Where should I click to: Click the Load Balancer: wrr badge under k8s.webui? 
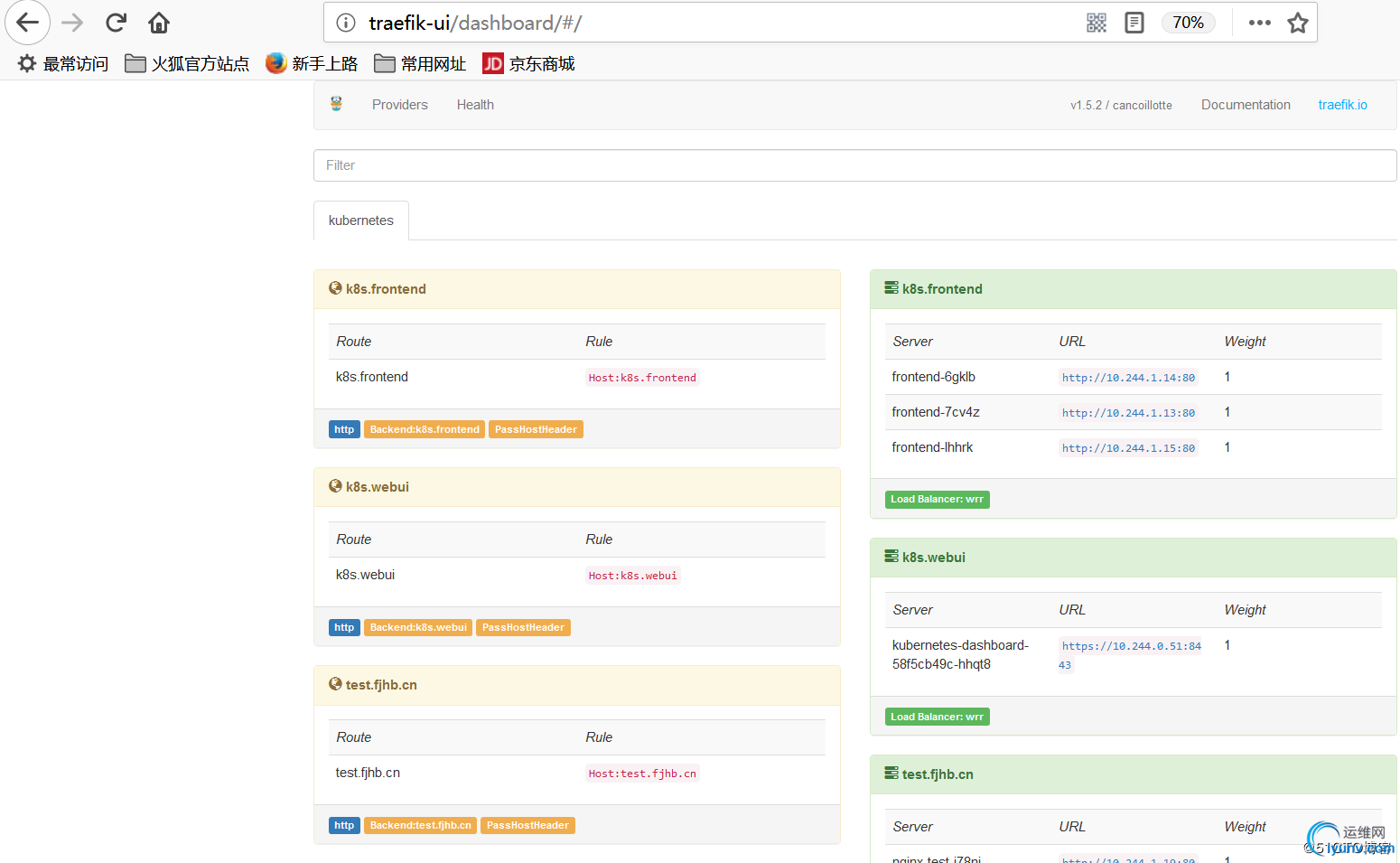pos(937,717)
